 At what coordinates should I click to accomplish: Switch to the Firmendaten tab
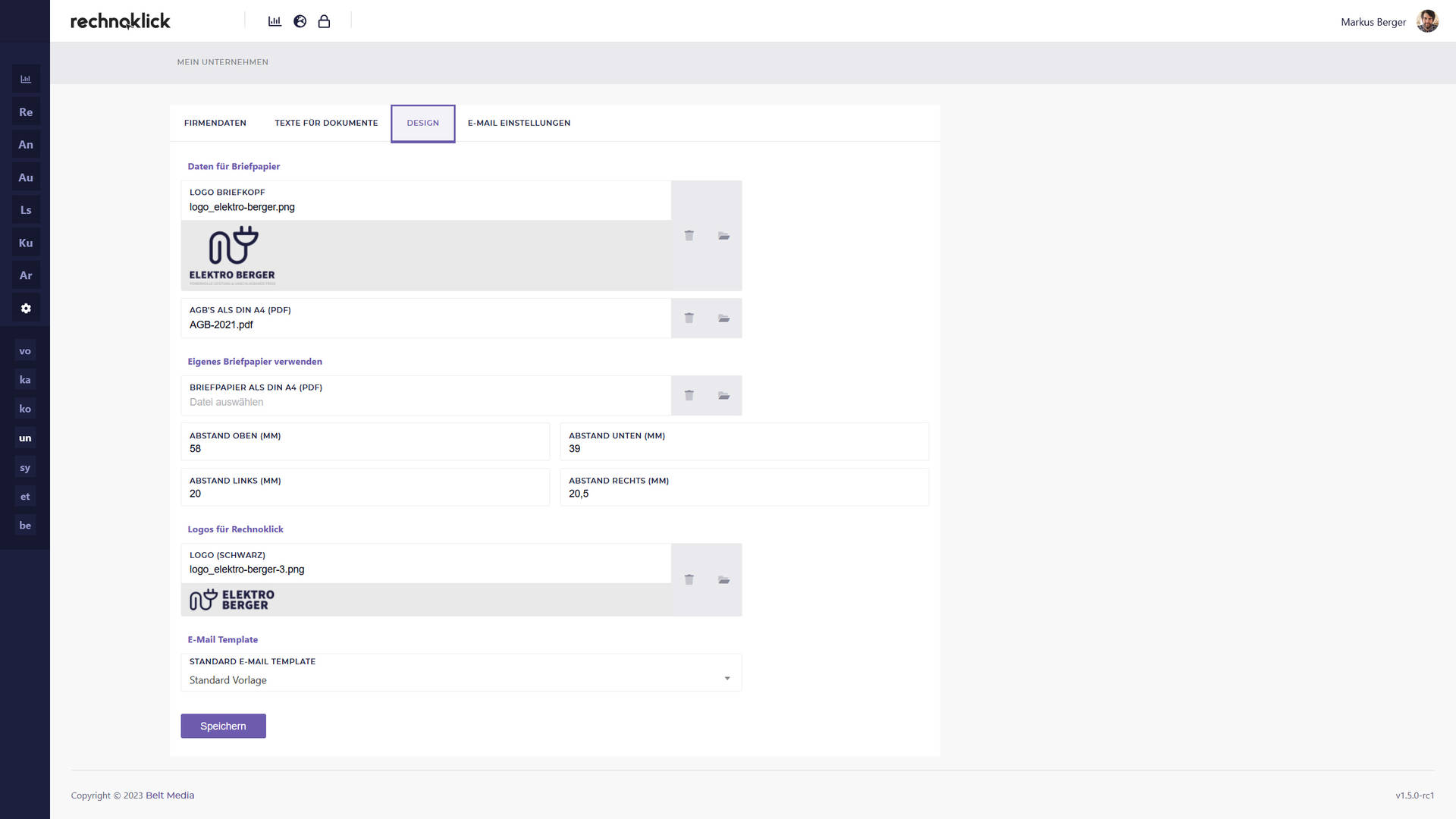coord(215,123)
